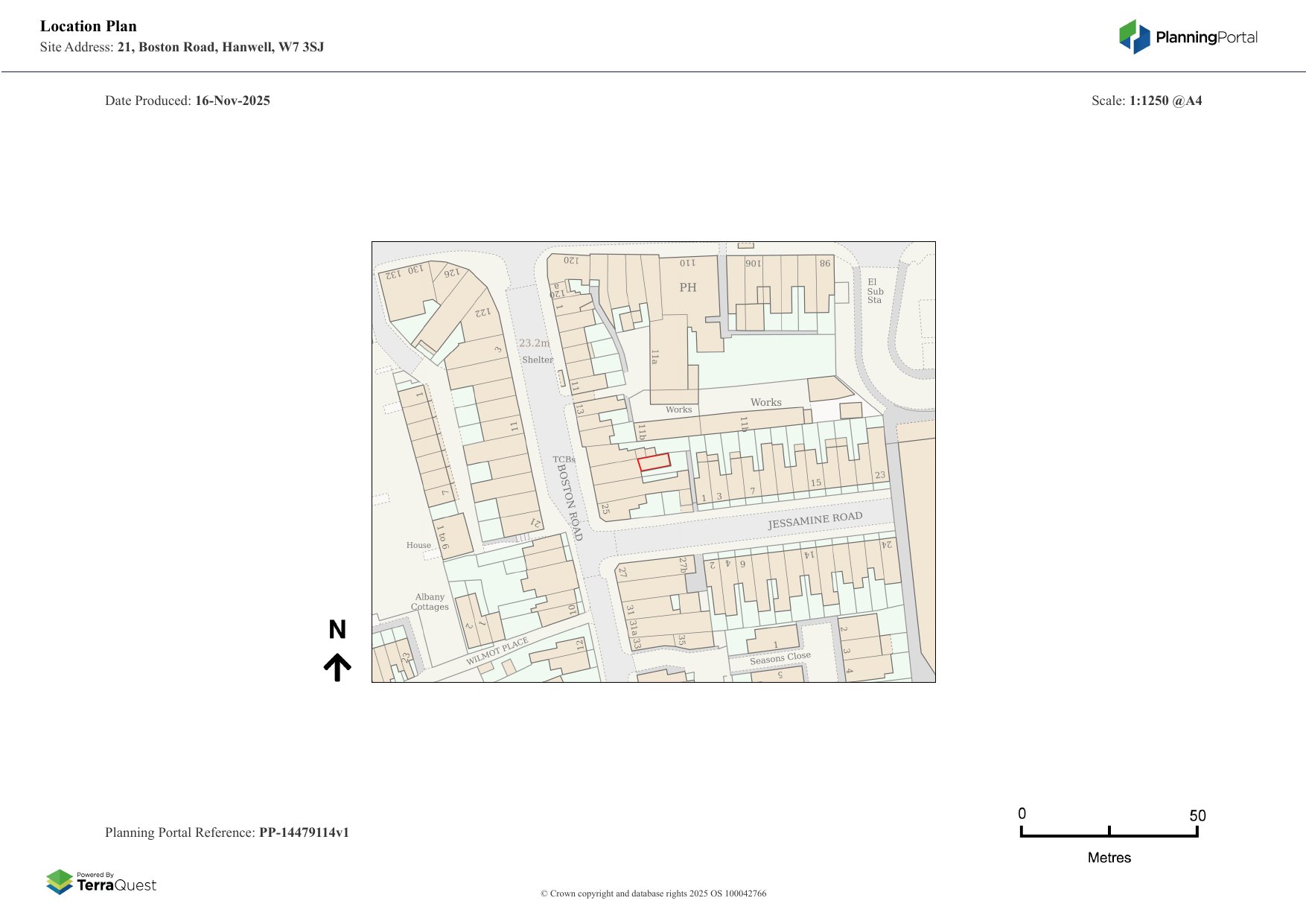Click the Crown copyright notice
The width and height of the screenshot is (1306, 924).
tap(653, 893)
